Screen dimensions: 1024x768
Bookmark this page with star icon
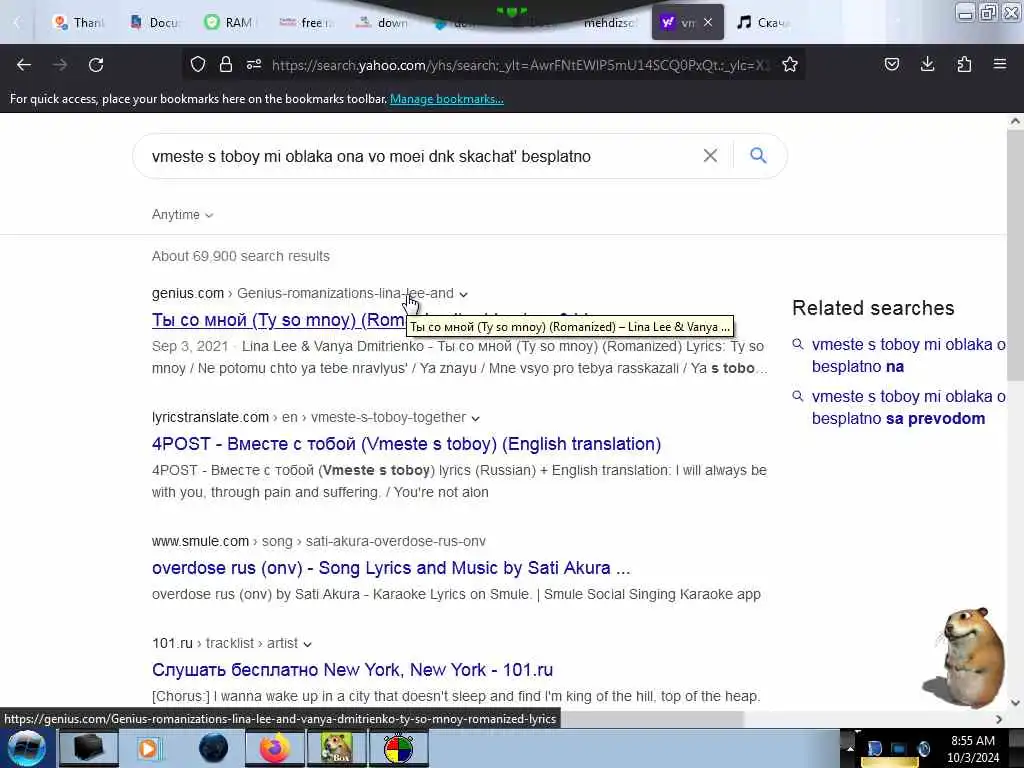tap(790, 64)
